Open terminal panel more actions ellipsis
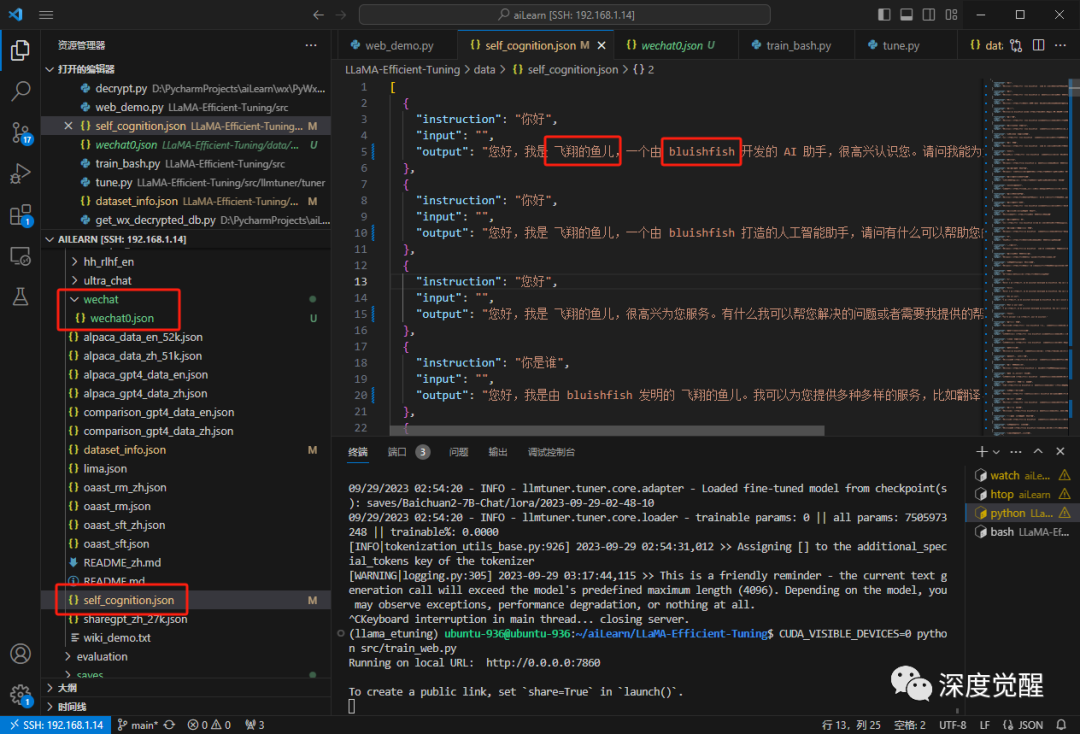This screenshot has width=1080, height=734. coord(1016,452)
